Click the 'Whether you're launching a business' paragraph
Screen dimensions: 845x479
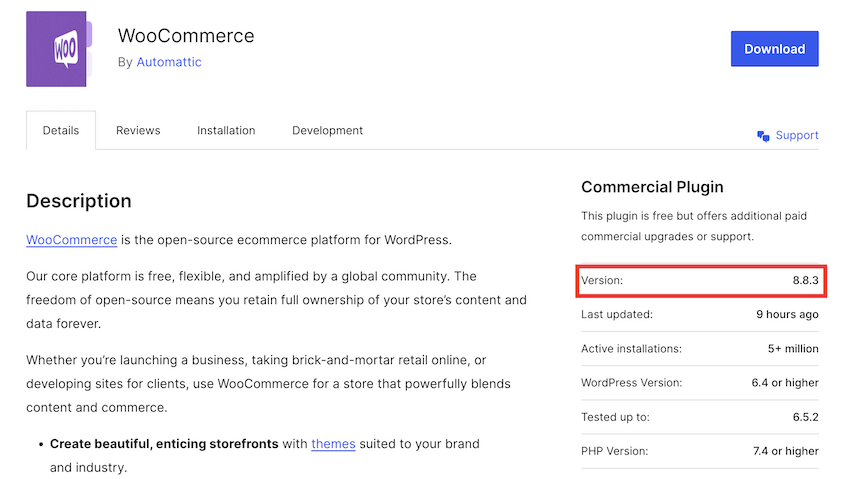[268, 384]
